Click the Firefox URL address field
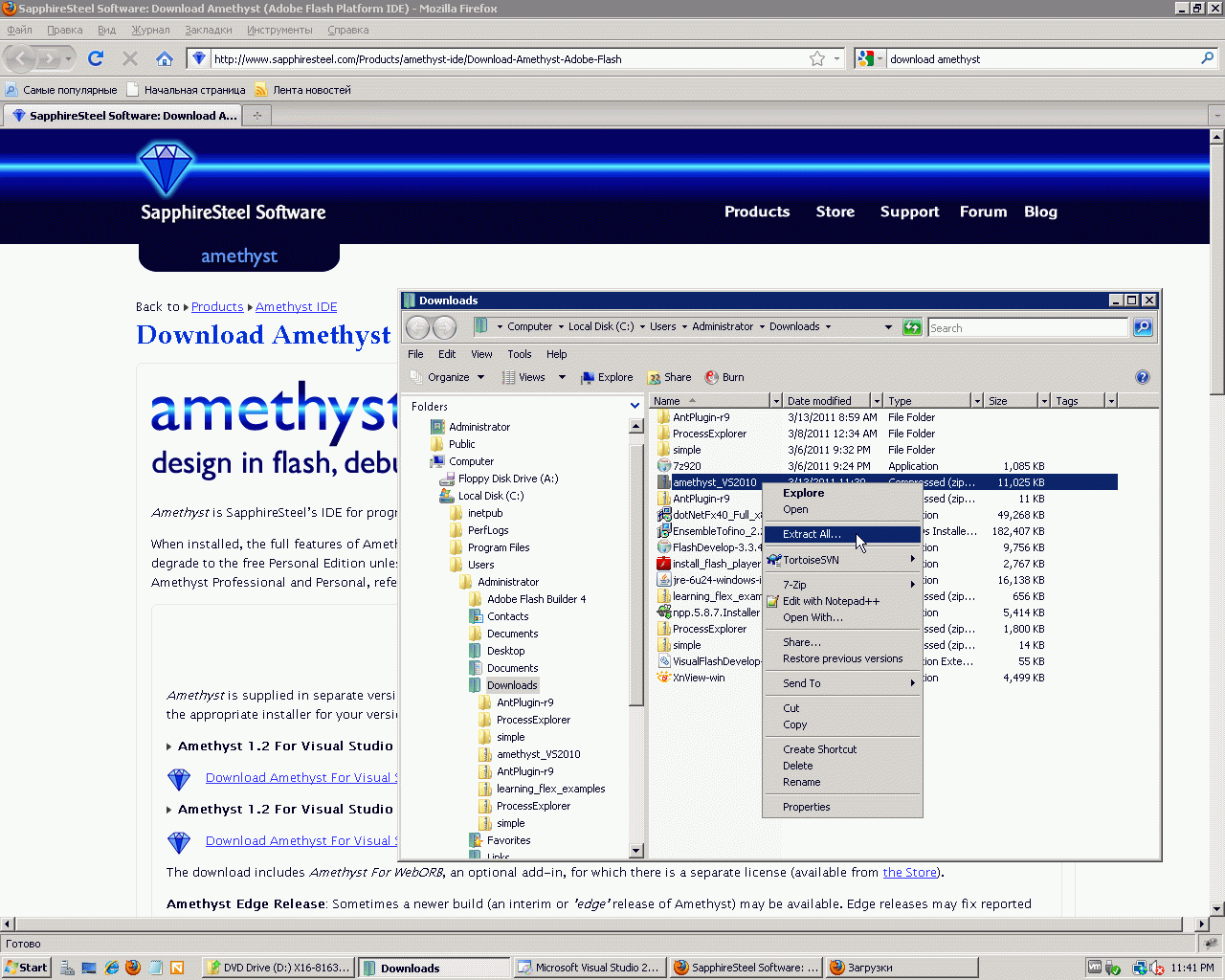The height and width of the screenshot is (980, 1225). coord(507,58)
